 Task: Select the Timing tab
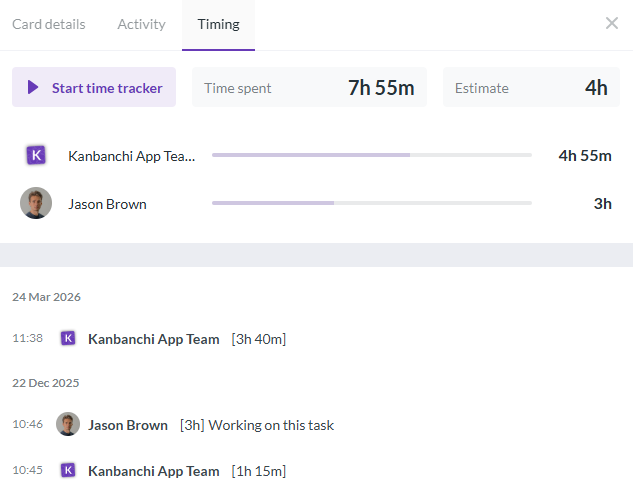pyautogui.click(x=218, y=24)
